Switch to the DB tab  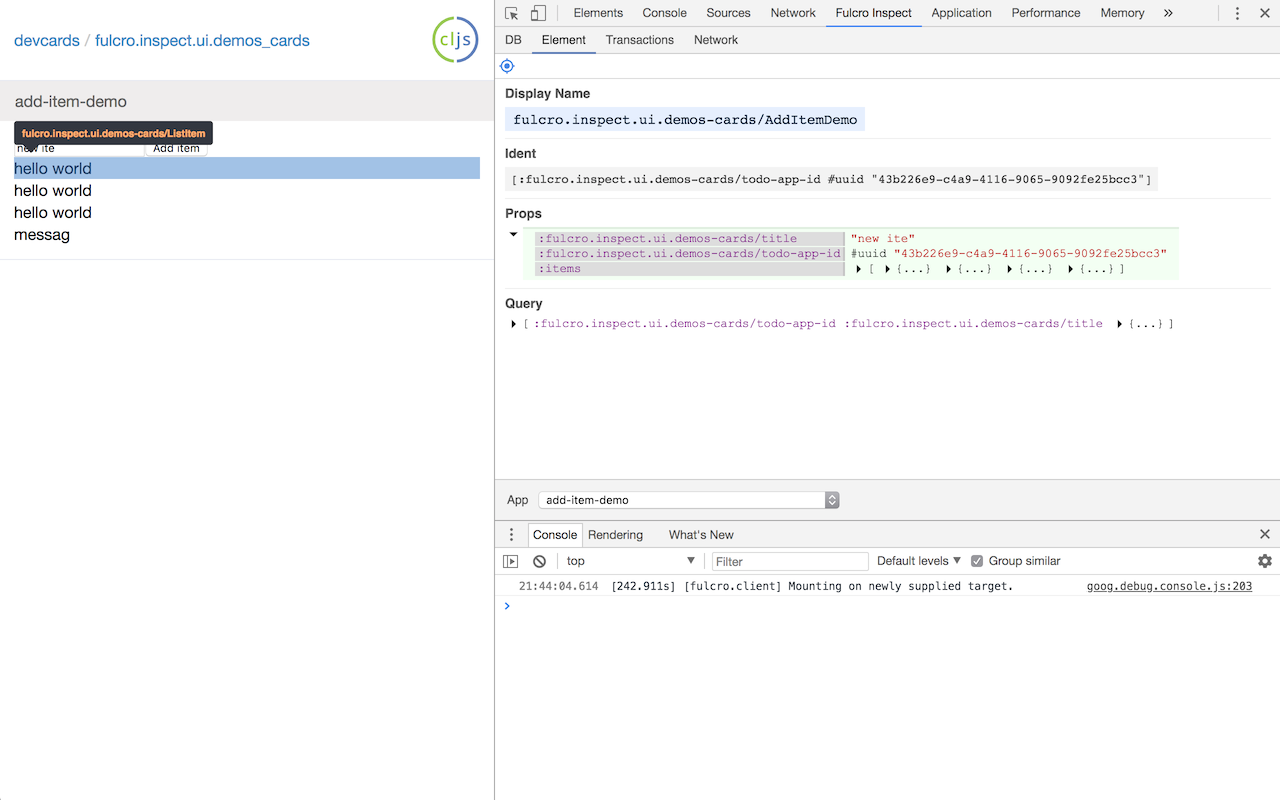click(513, 40)
